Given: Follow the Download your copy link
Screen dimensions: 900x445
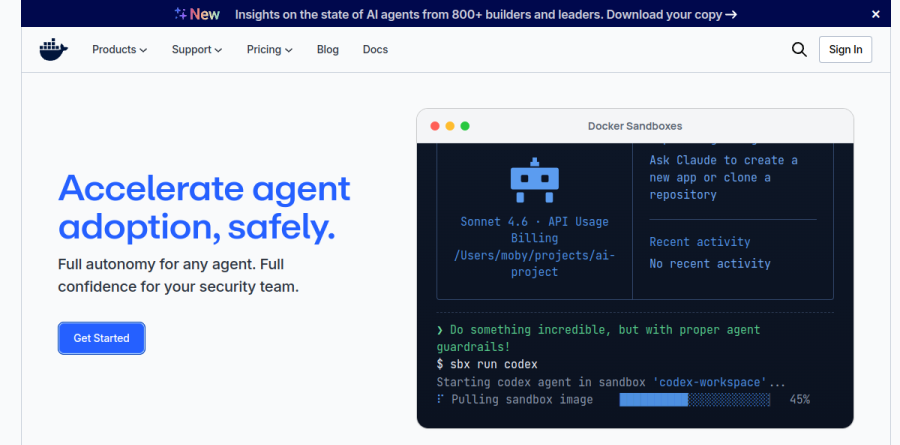Looking at the screenshot, I should [672, 14].
